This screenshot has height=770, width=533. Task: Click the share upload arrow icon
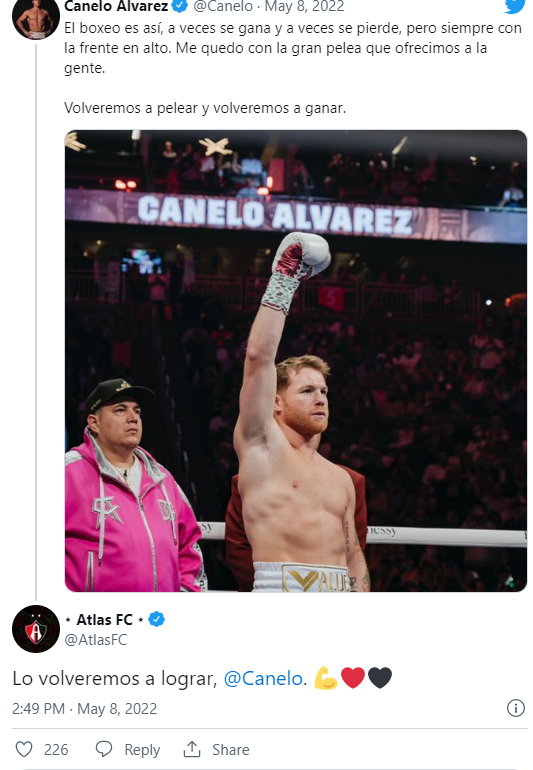tap(192, 749)
